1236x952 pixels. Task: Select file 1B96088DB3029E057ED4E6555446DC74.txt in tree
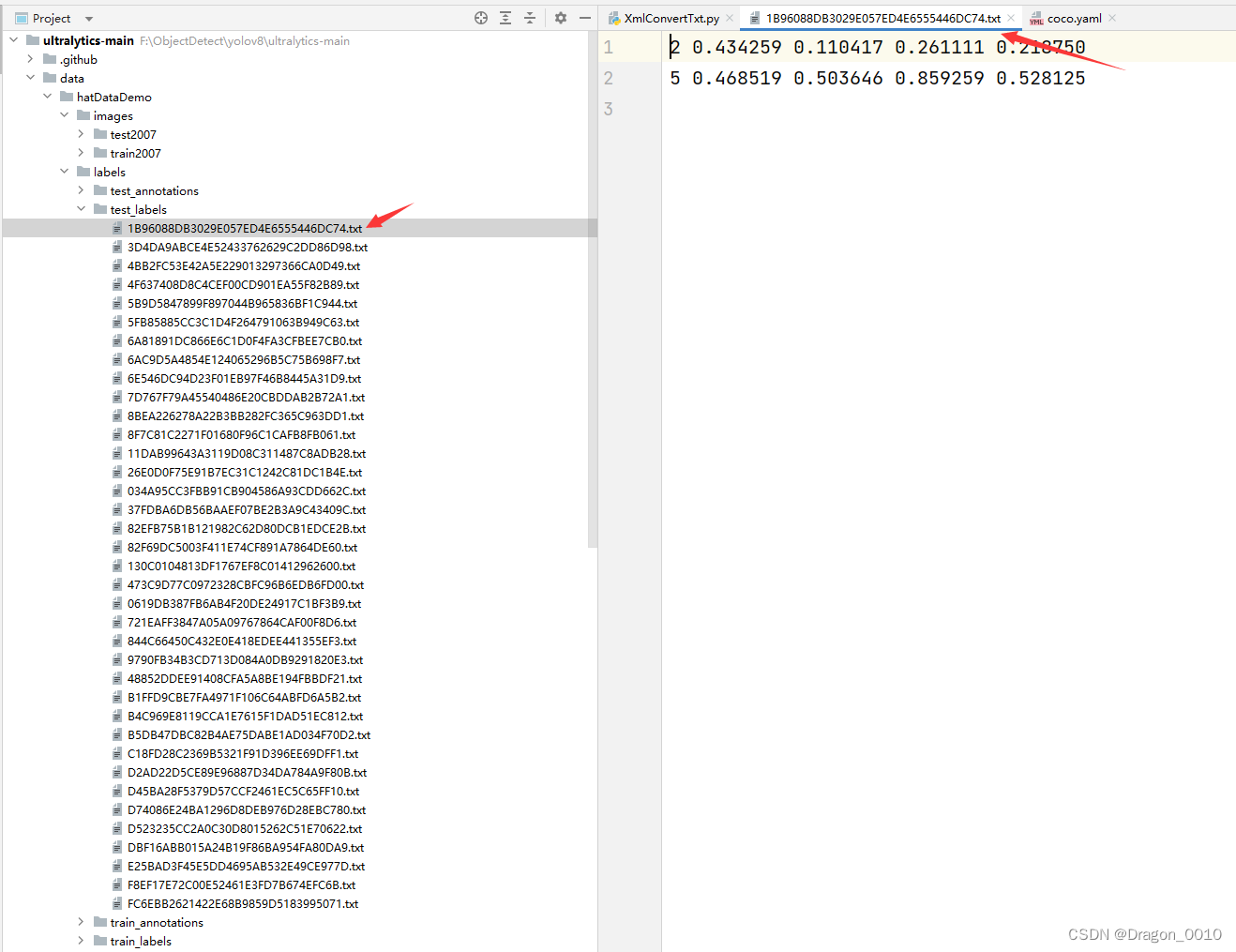pos(245,228)
